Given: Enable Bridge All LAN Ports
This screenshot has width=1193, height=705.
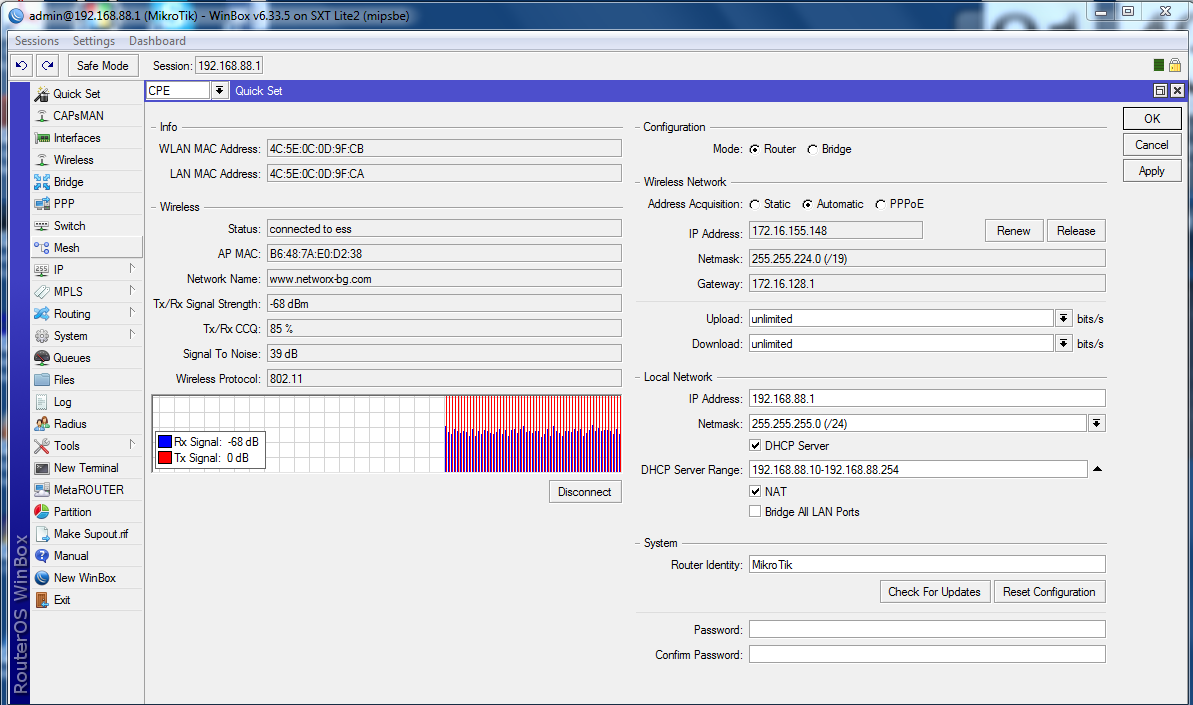Looking at the screenshot, I should click(756, 512).
